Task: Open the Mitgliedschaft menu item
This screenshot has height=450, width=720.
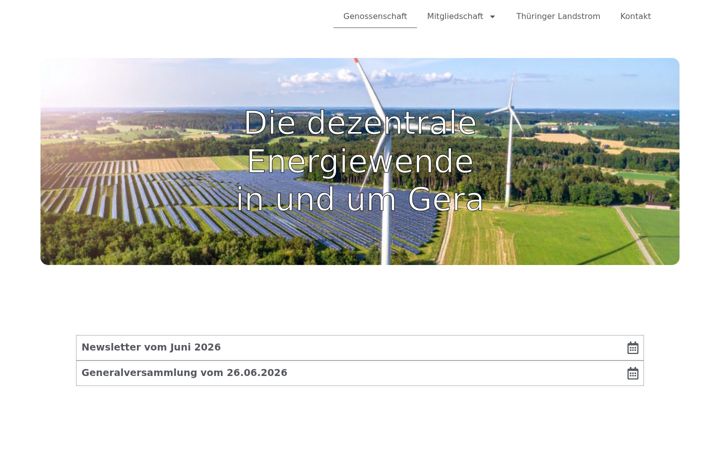Action: [455, 16]
